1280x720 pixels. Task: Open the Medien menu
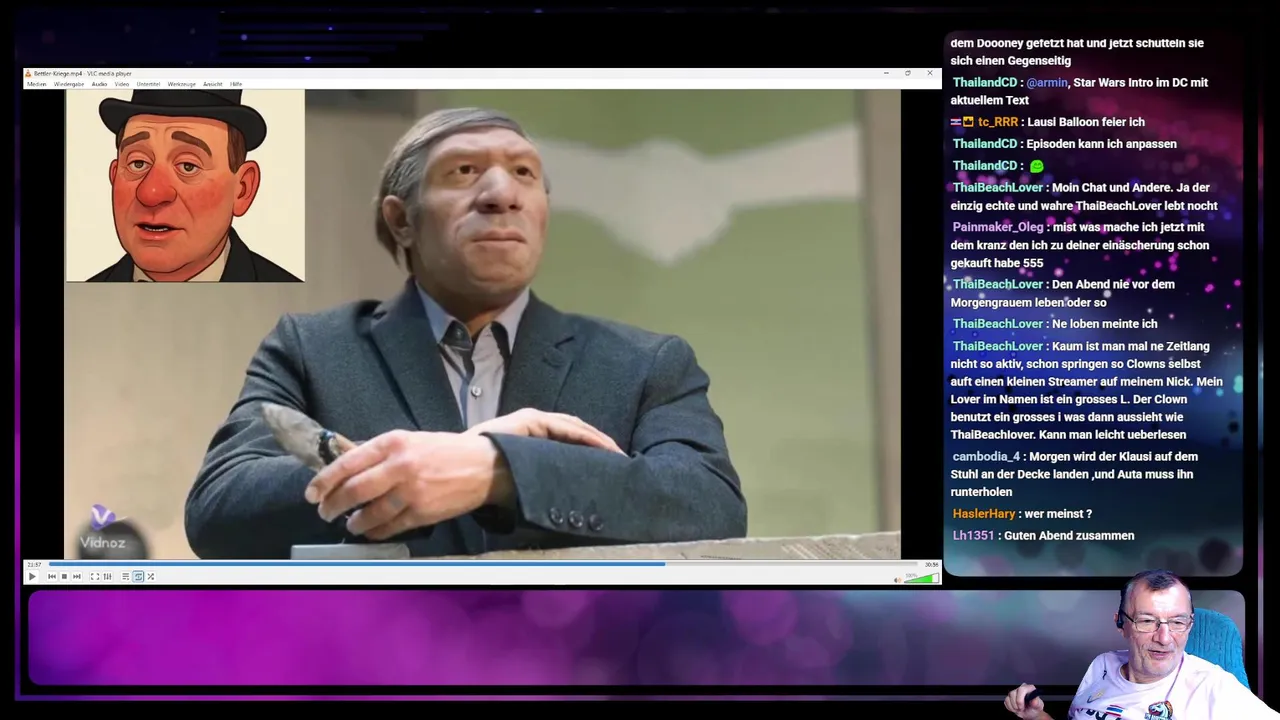[x=37, y=84]
